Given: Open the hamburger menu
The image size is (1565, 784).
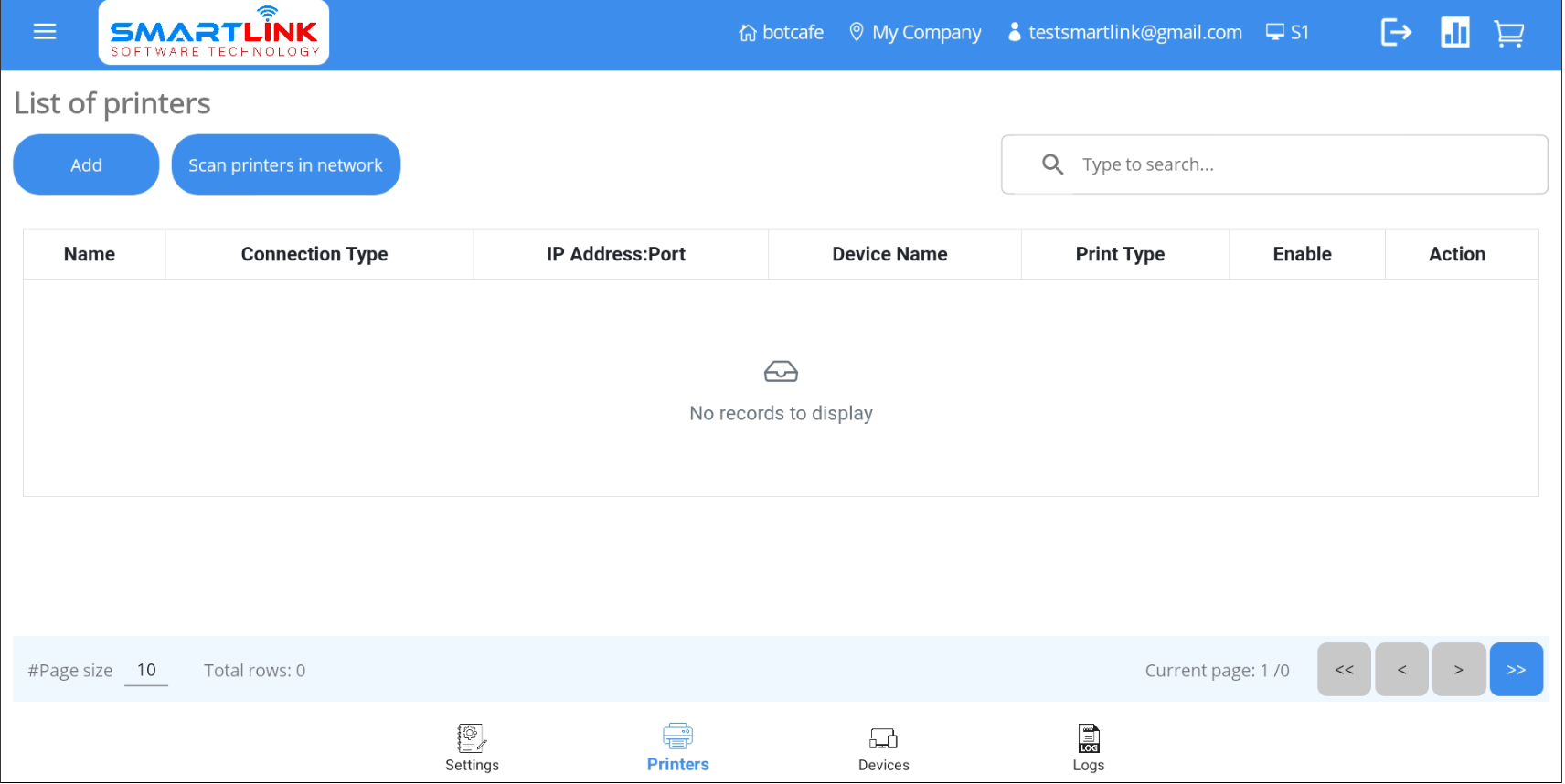Looking at the screenshot, I should click(x=44, y=33).
